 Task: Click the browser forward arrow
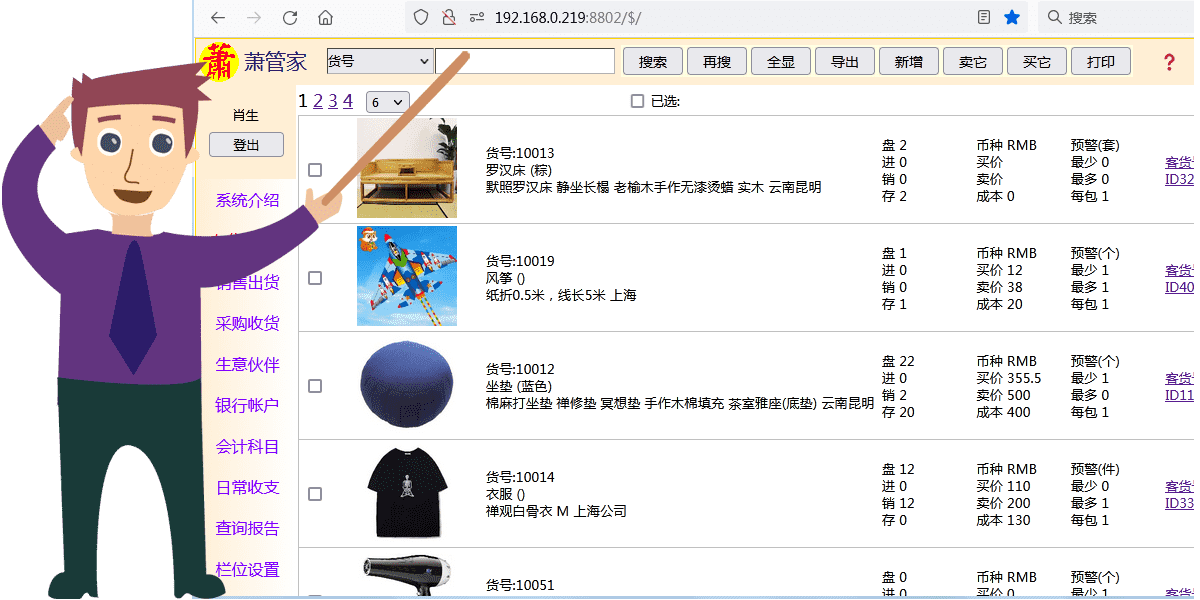(x=254, y=17)
